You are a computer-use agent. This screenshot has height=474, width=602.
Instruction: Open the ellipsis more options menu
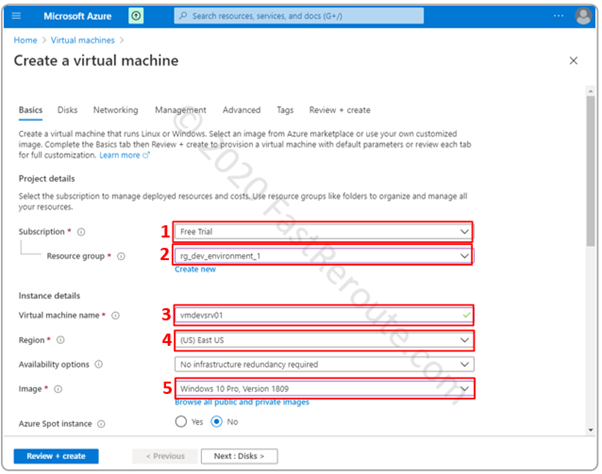click(x=559, y=16)
